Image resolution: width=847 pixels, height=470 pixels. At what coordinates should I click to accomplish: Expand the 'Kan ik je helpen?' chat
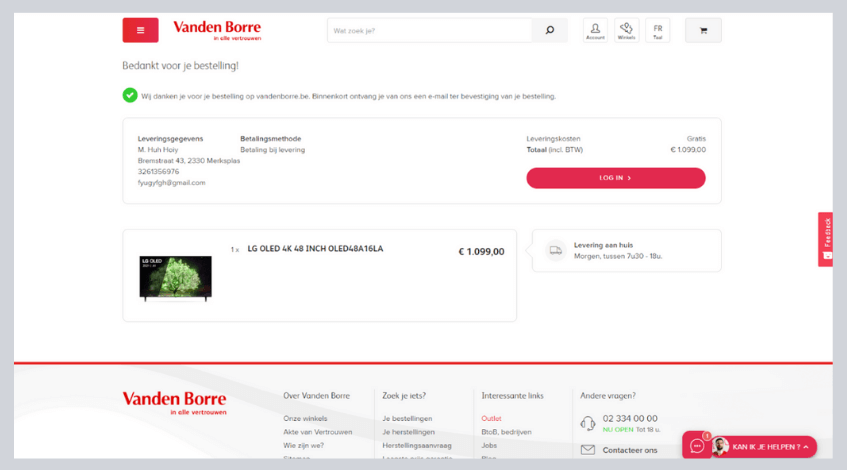point(770,447)
